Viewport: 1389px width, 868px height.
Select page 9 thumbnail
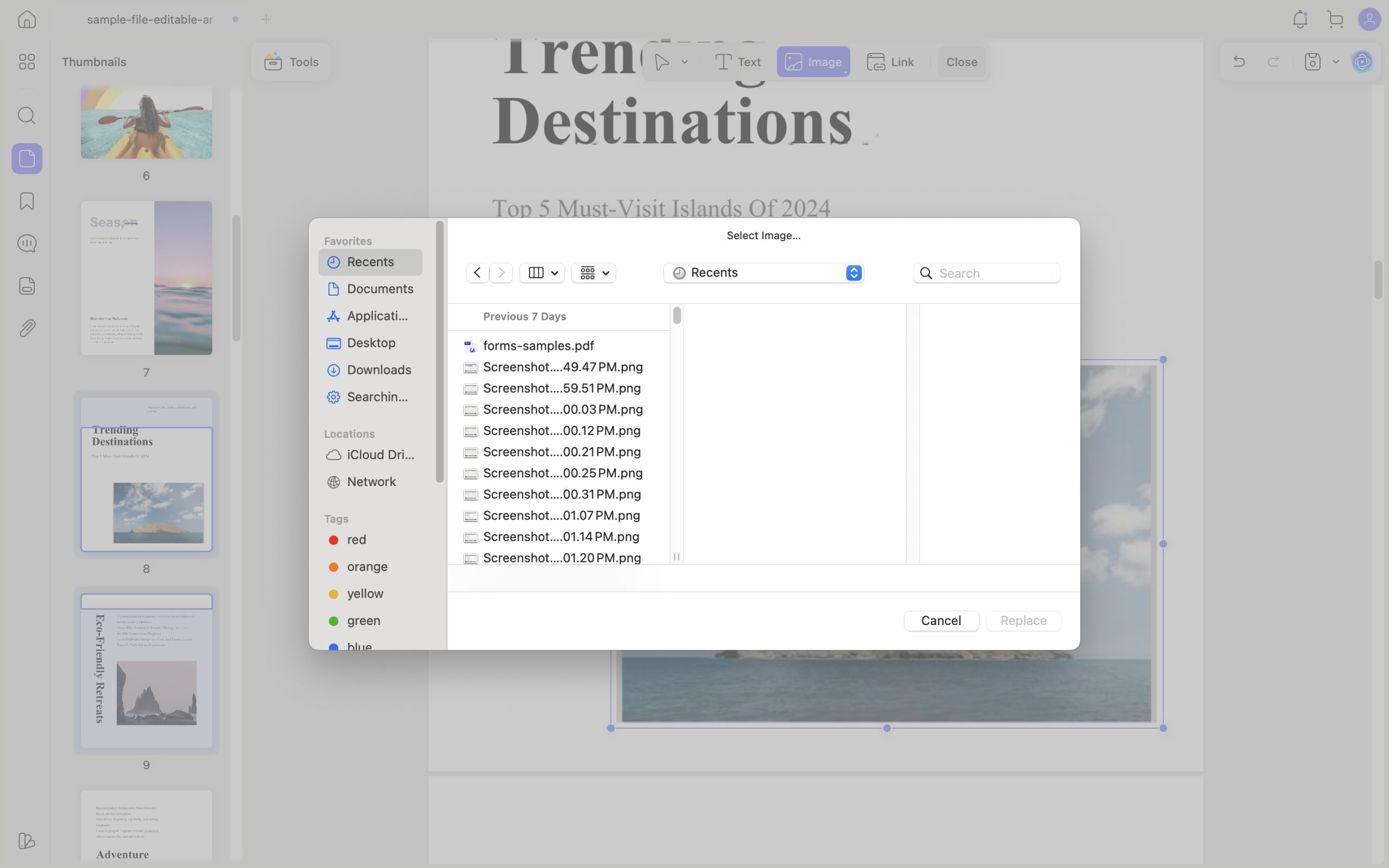click(x=146, y=671)
